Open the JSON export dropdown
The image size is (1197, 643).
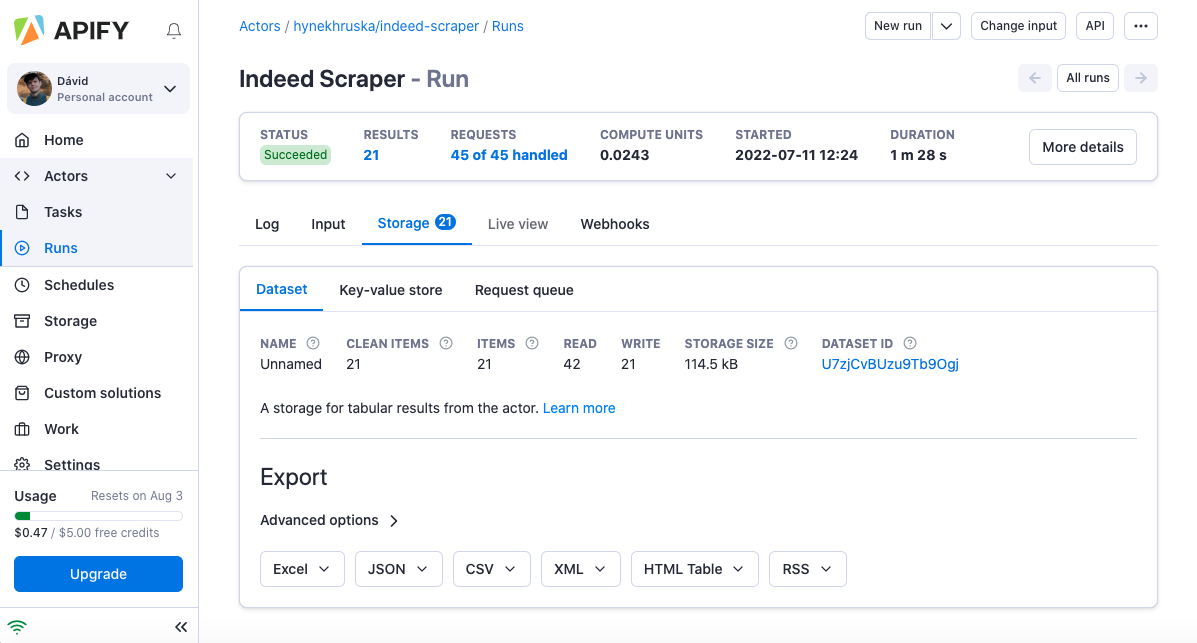[x=398, y=569]
